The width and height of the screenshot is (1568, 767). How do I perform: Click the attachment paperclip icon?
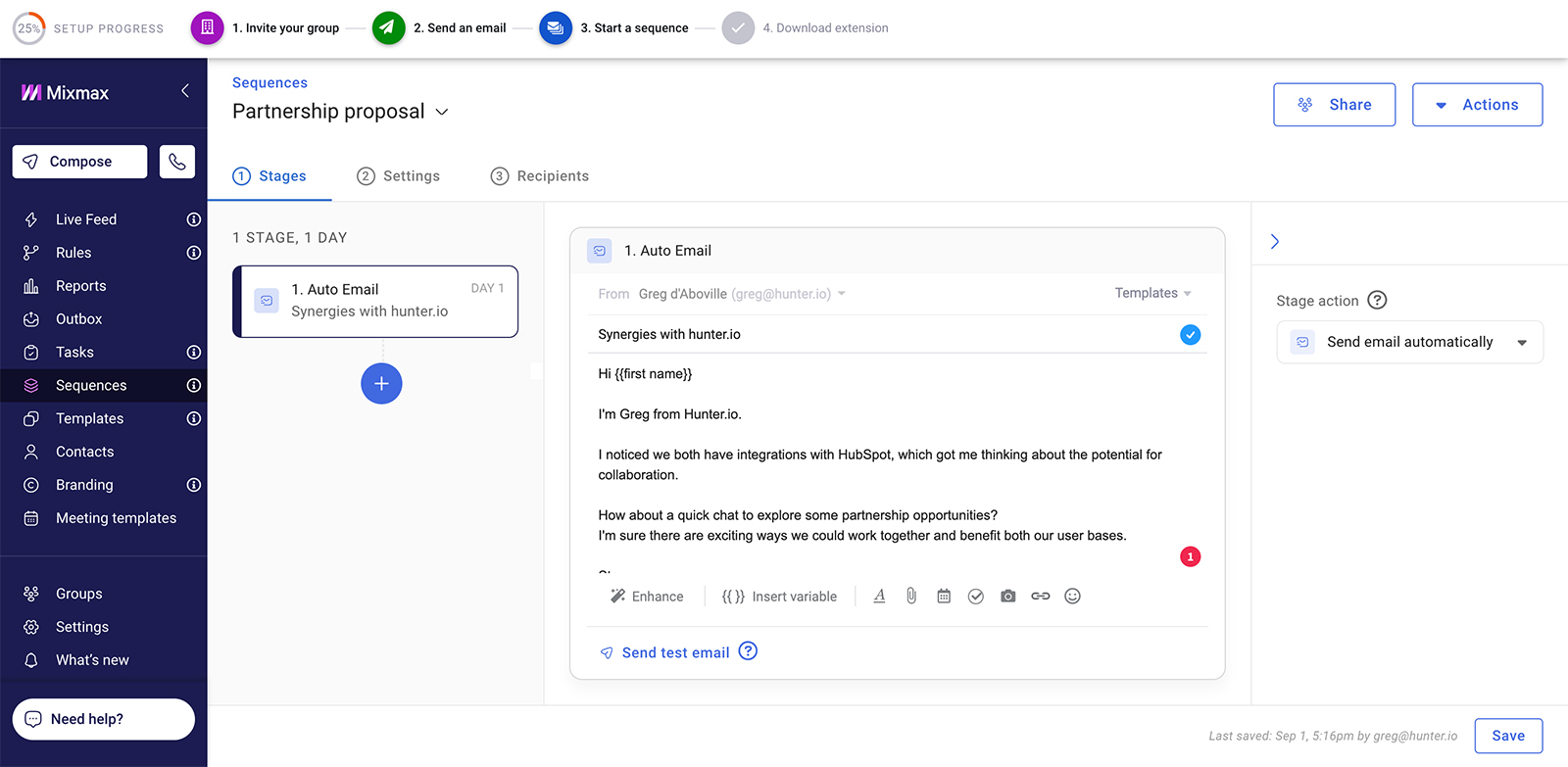911,596
